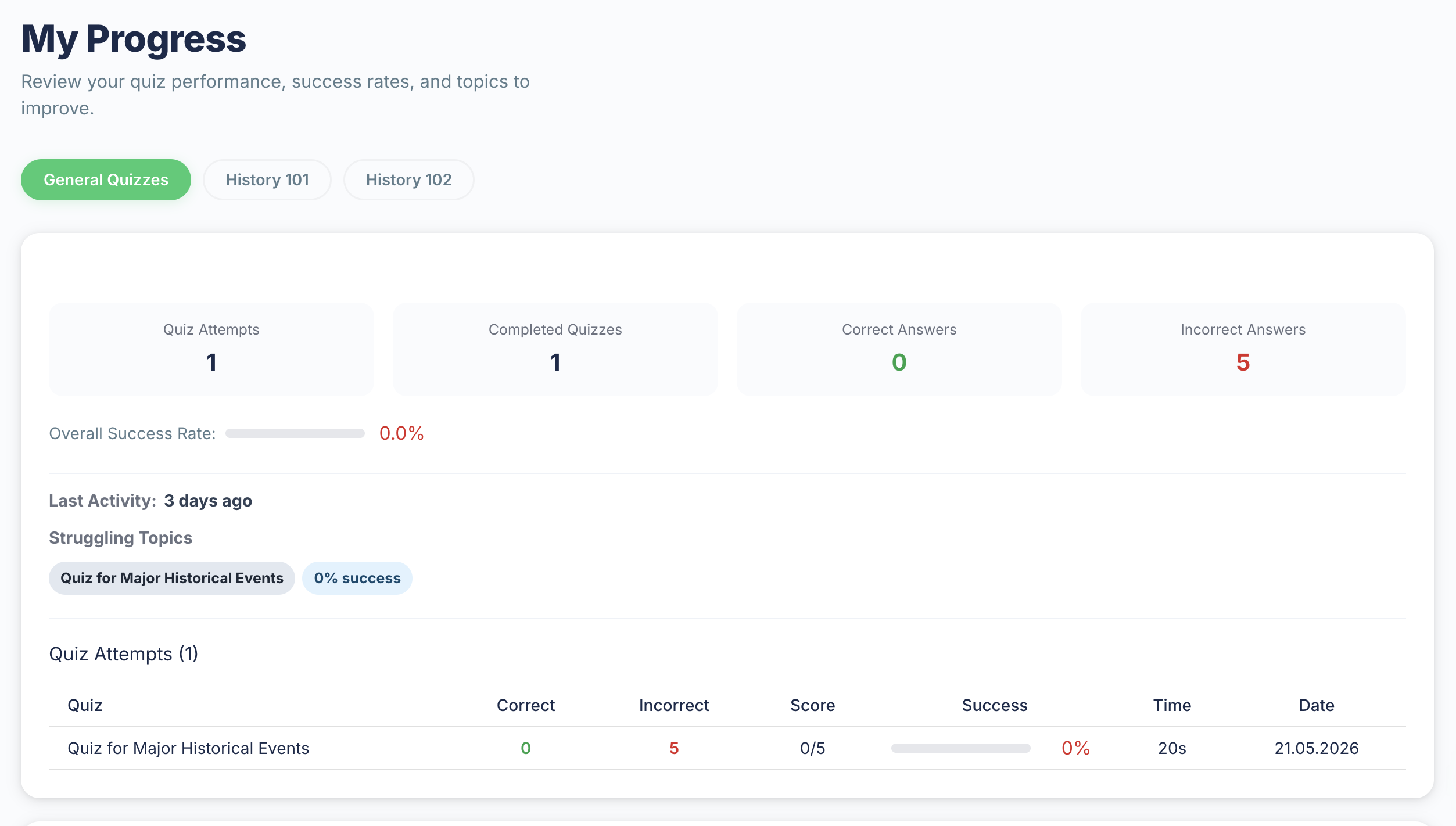Click the Quiz Attempts stat card

click(211, 349)
